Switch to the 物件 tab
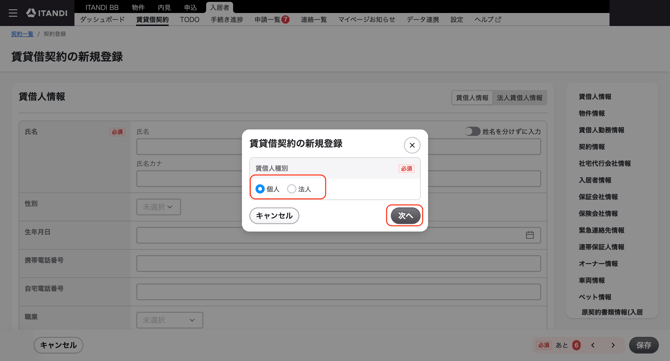This screenshot has height=361, width=670. tap(138, 7)
